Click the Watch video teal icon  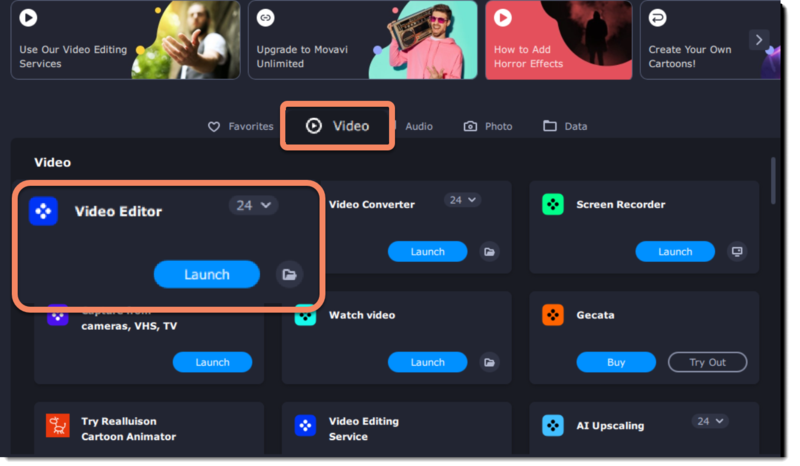[x=305, y=315]
